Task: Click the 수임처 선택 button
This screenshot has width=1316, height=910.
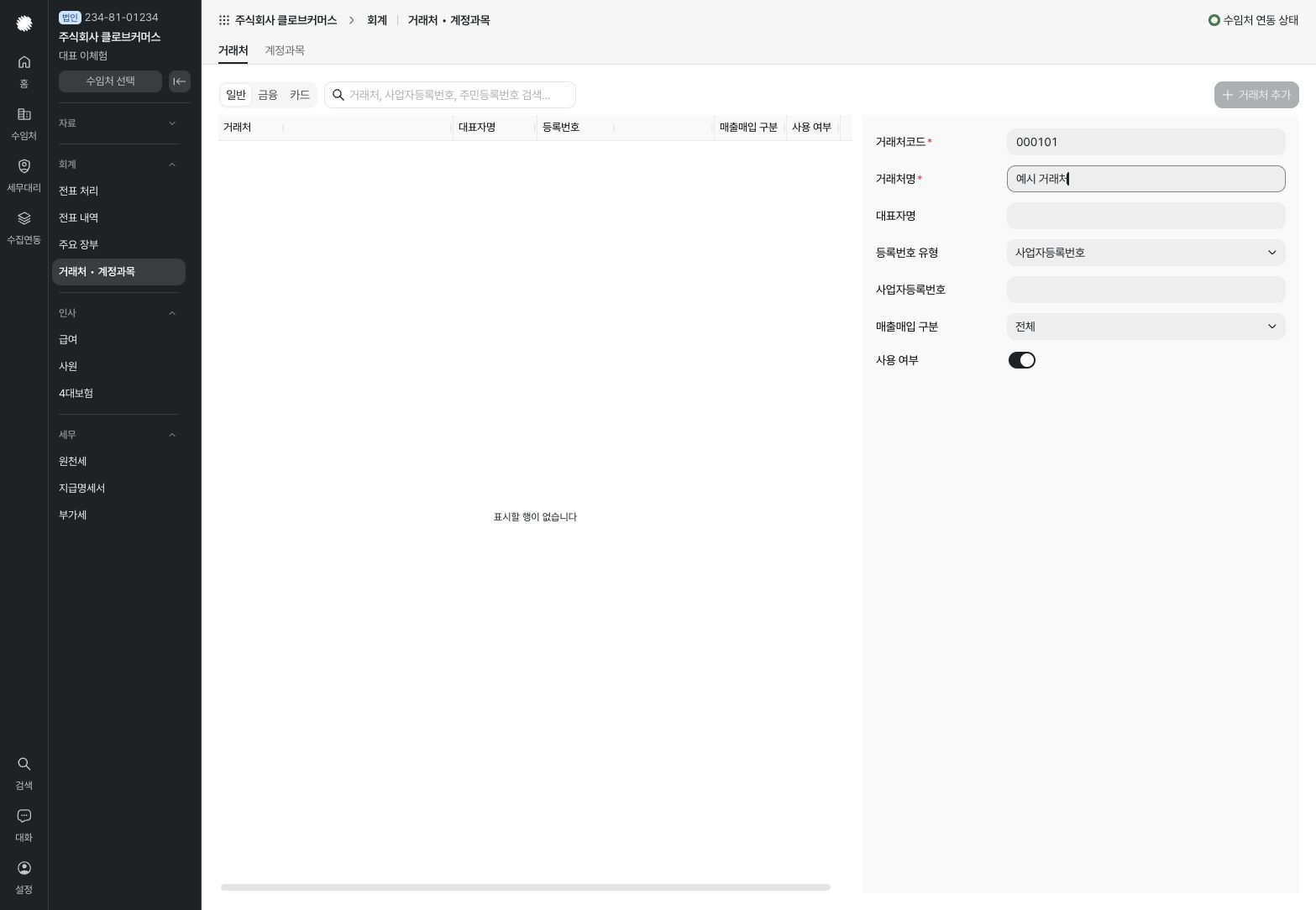Action: (x=110, y=81)
